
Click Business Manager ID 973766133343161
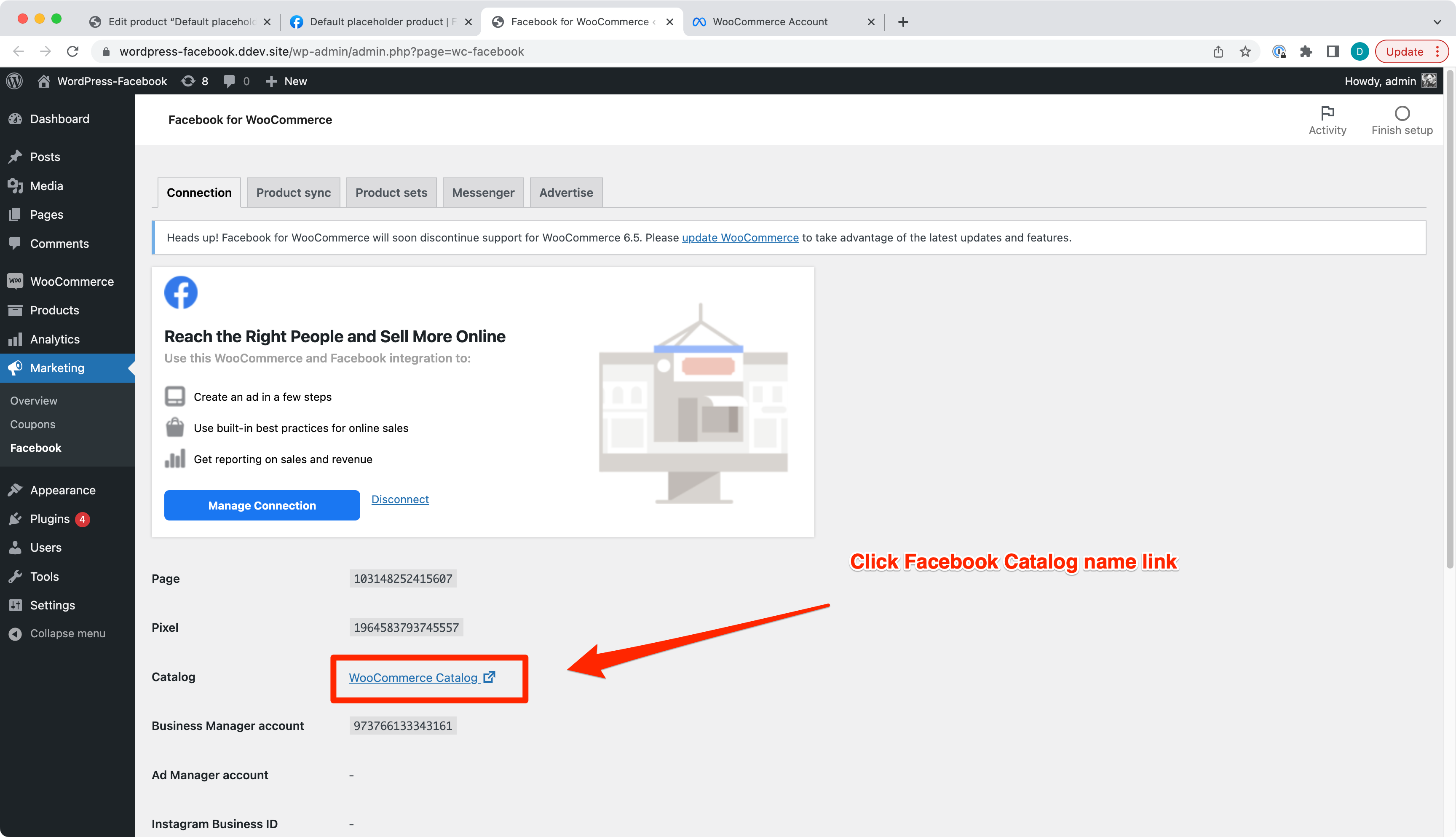(403, 726)
